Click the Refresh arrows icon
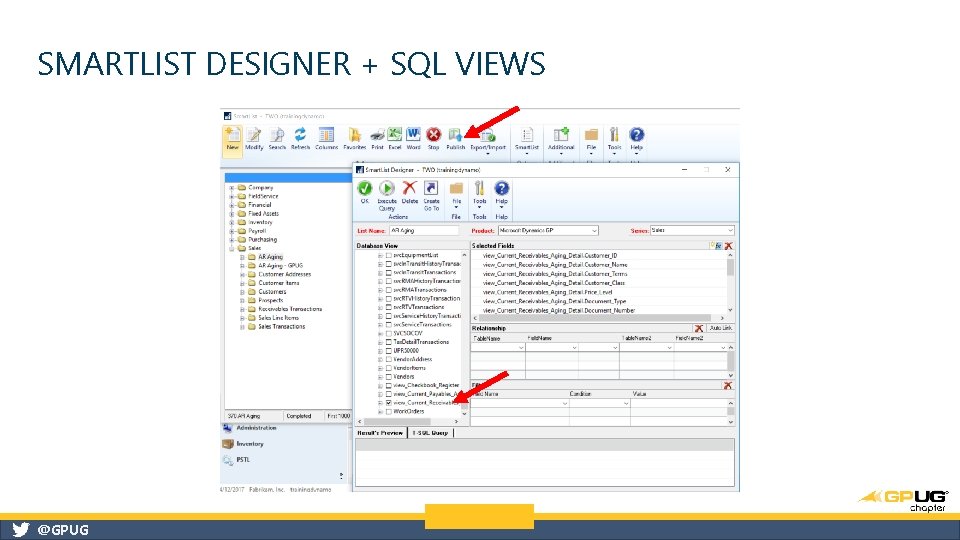 [x=300, y=135]
